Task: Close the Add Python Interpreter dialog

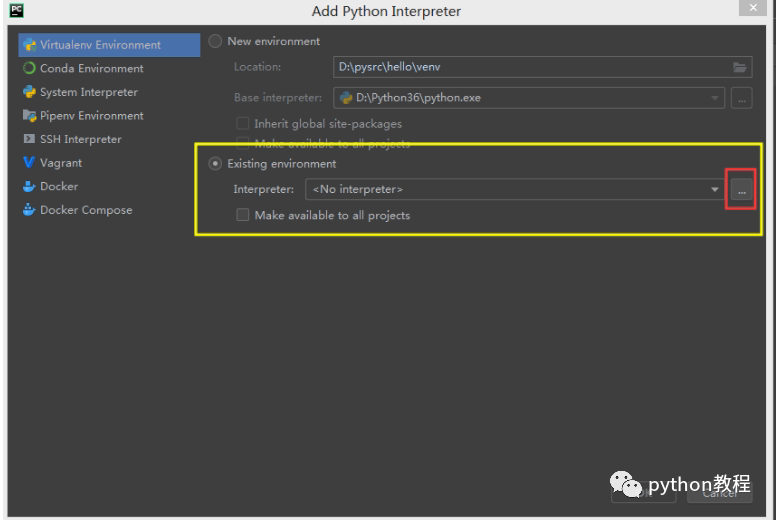Action: pos(753,8)
